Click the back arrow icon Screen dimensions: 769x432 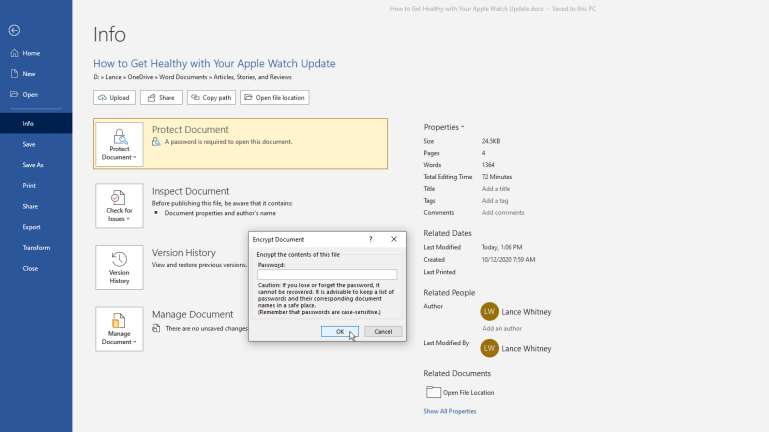tap(14, 30)
